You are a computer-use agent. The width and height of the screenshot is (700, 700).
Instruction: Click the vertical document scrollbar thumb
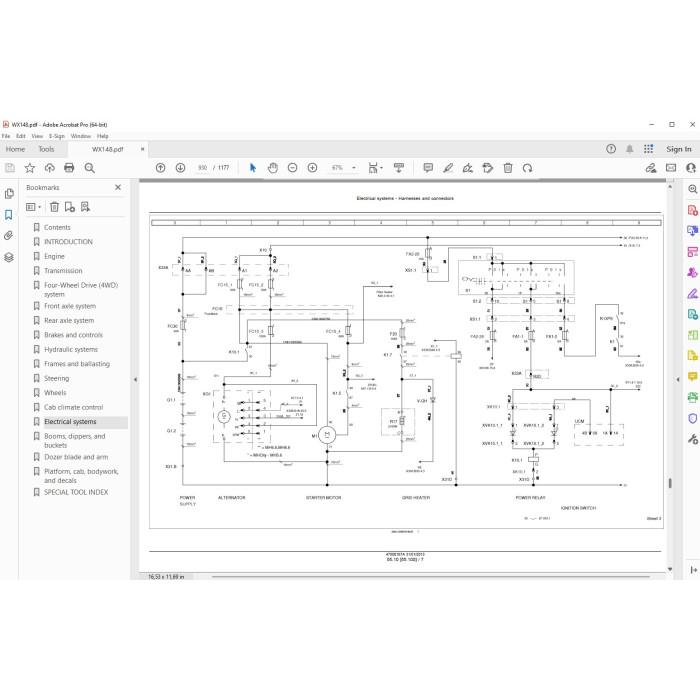[670, 483]
